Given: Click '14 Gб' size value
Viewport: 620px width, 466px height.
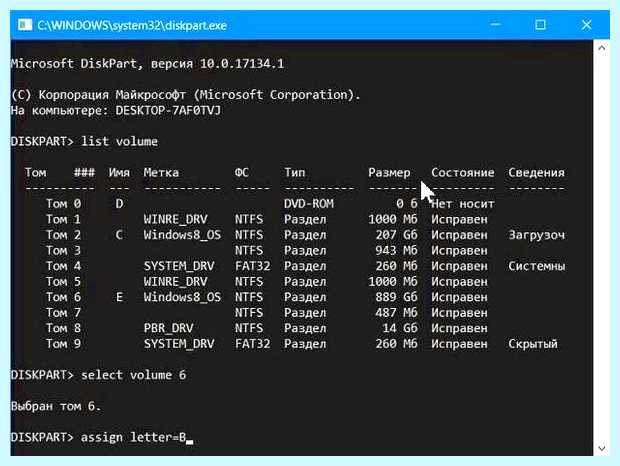Looking at the screenshot, I should click(x=400, y=328).
